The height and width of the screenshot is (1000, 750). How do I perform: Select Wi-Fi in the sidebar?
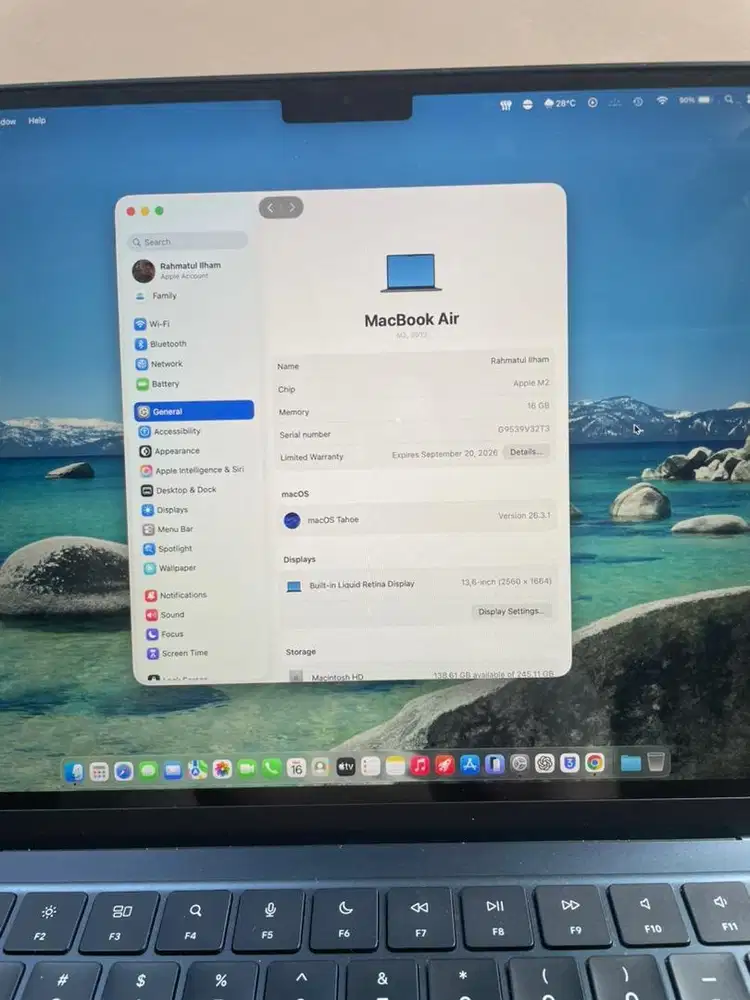(x=152, y=324)
